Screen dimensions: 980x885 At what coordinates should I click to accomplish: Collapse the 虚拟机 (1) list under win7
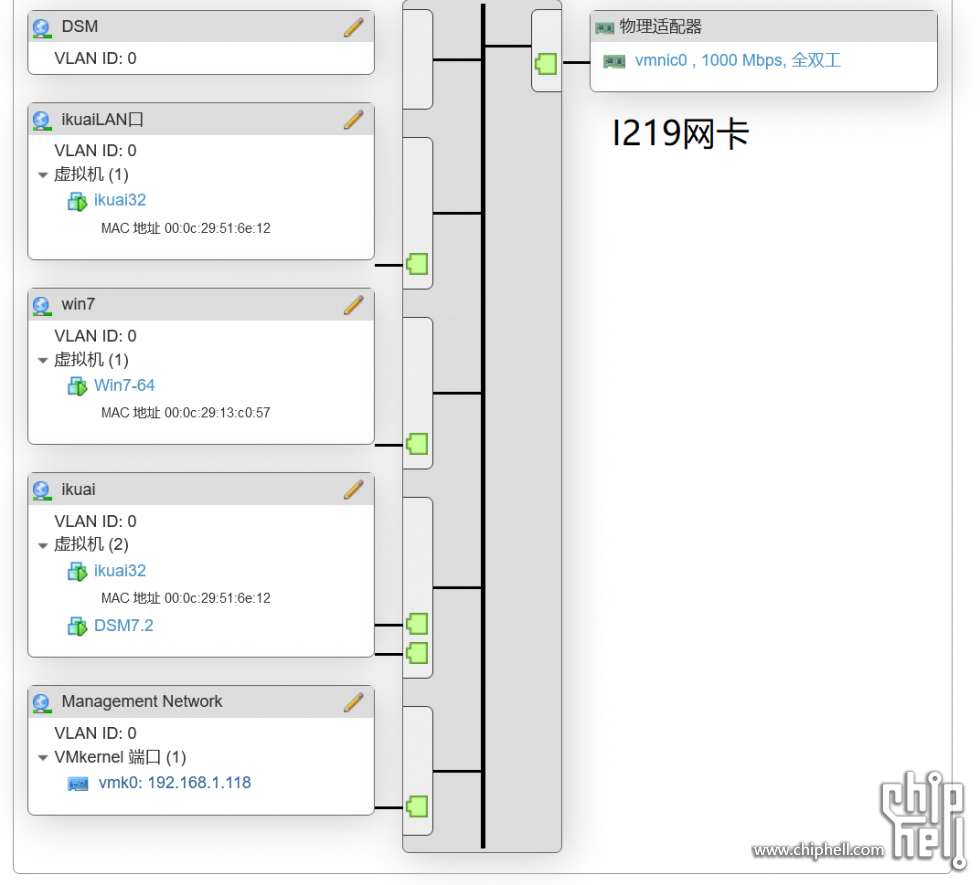(43, 360)
